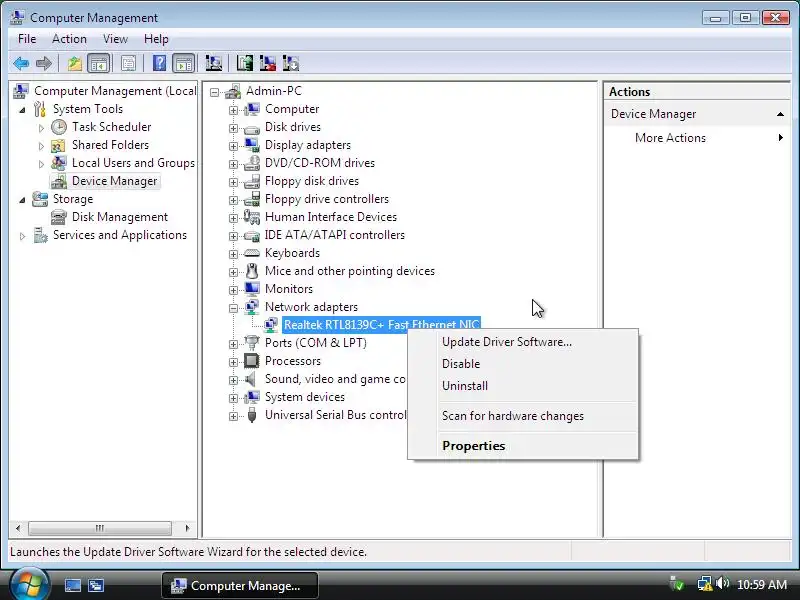800x600 pixels.
Task: Click the Back arrow toolbar icon
Action: 21,63
